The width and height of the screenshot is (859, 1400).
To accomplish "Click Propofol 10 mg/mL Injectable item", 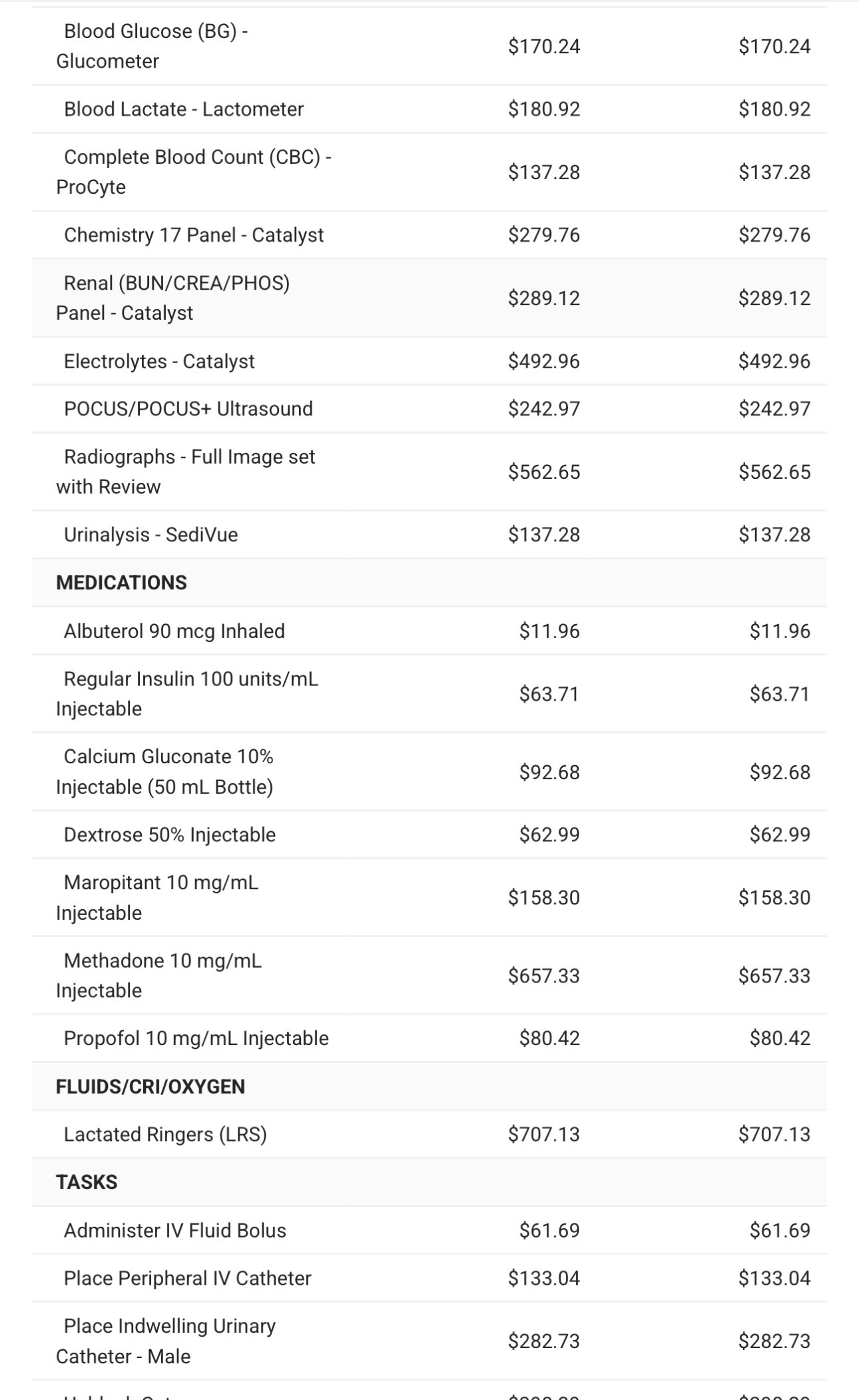I will click(x=196, y=1039).
